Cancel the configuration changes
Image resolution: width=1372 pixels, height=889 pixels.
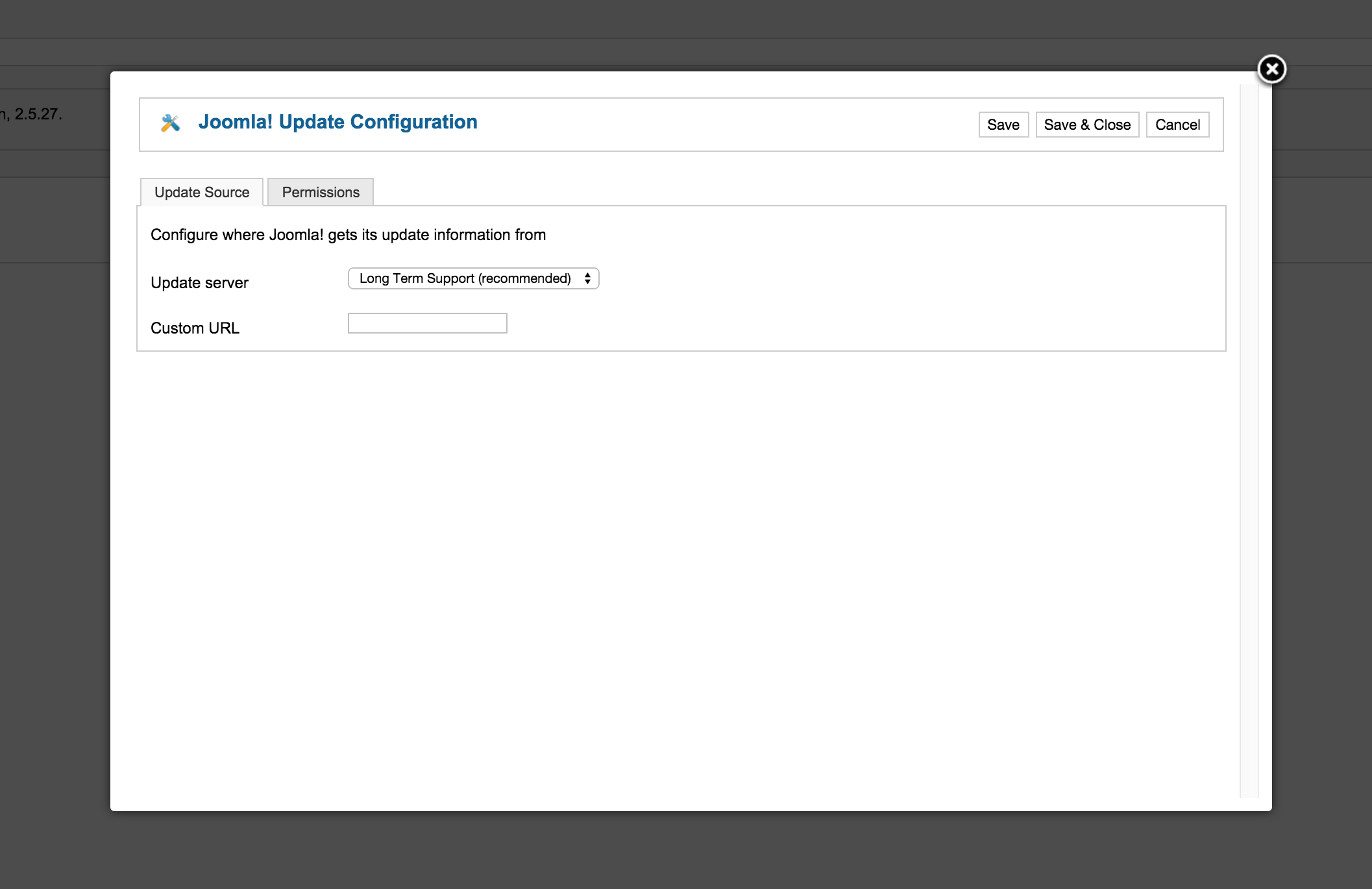point(1177,125)
